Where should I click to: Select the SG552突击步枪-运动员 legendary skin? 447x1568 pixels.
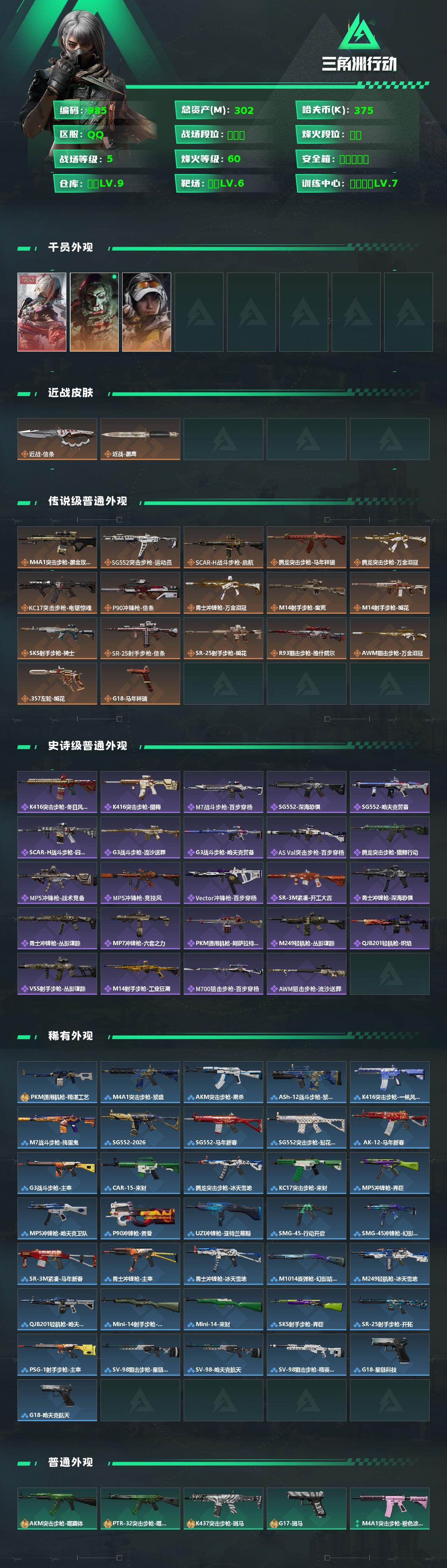[140, 547]
